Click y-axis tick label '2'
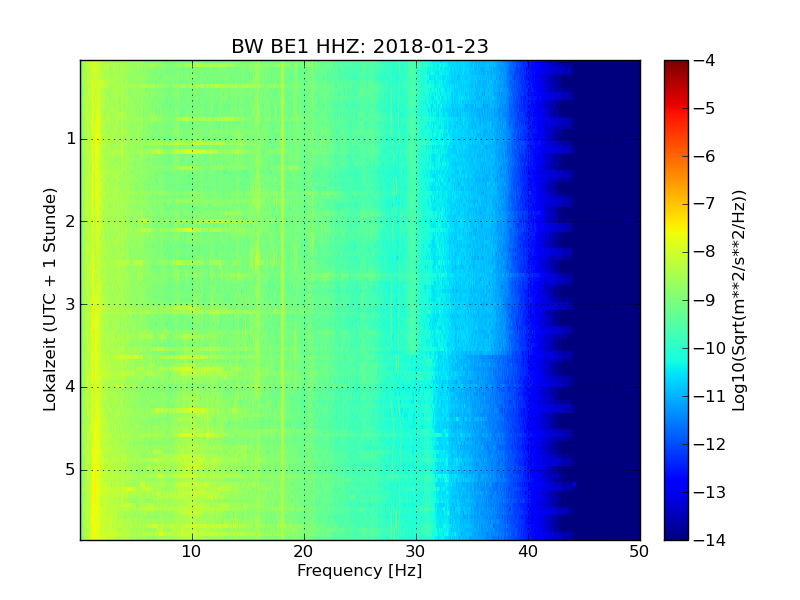800x600 pixels. [x=71, y=221]
